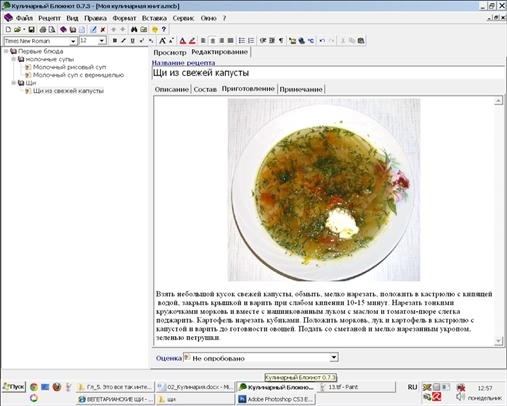The width and height of the screenshot is (507, 406).
Task: Click the binoculars search icon
Action: tap(134, 30)
